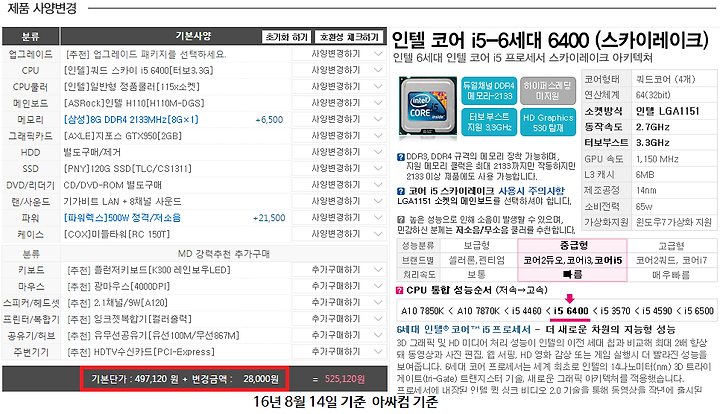This screenshot has width=720, height=414.
Task: Click the 쿼드코어 (4개) core type value
Action: pos(665,79)
